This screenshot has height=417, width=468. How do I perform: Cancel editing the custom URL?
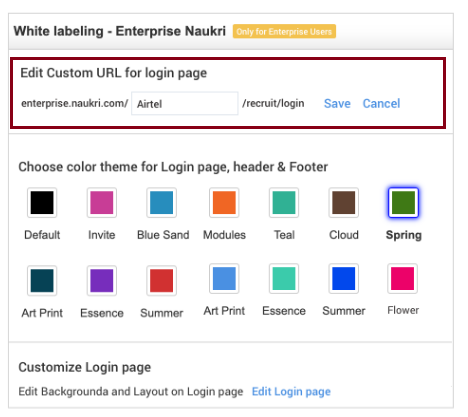click(x=381, y=103)
